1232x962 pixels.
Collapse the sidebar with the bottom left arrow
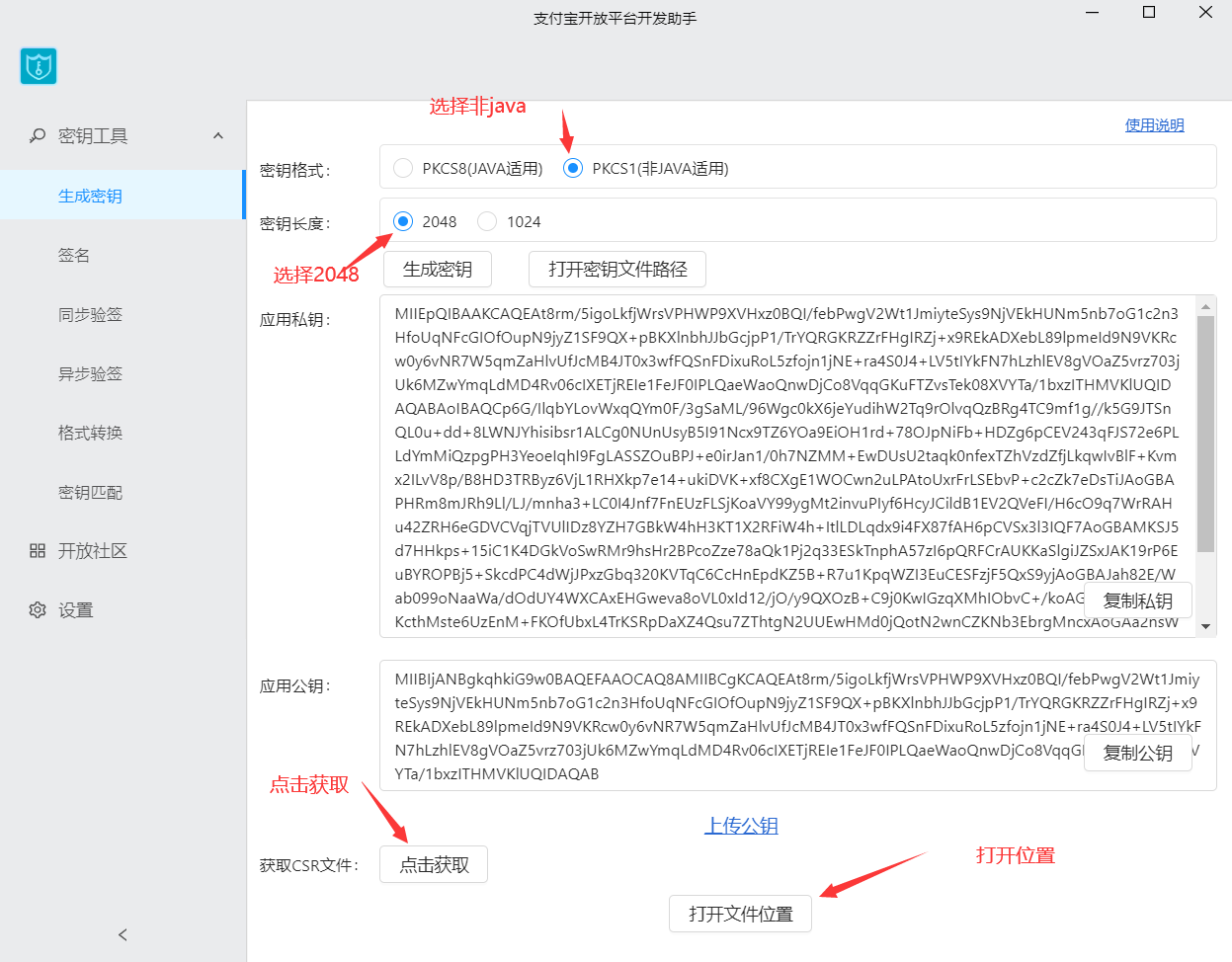(123, 934)
